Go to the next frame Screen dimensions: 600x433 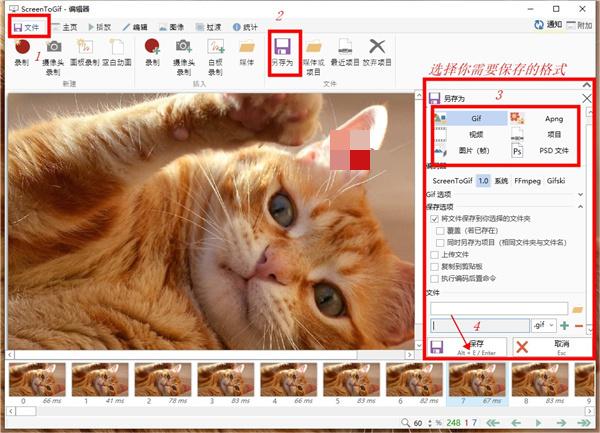[x=561, y=423]
